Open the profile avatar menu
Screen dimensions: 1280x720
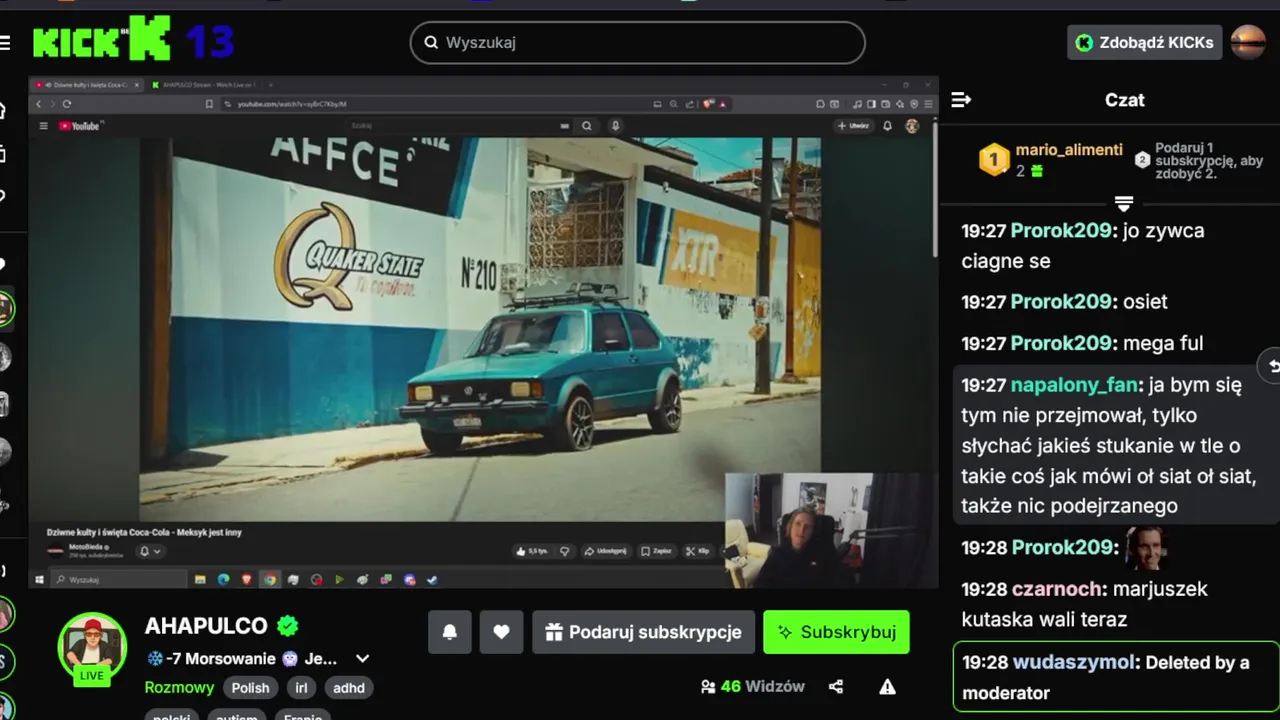click(x=1248, y=42)
